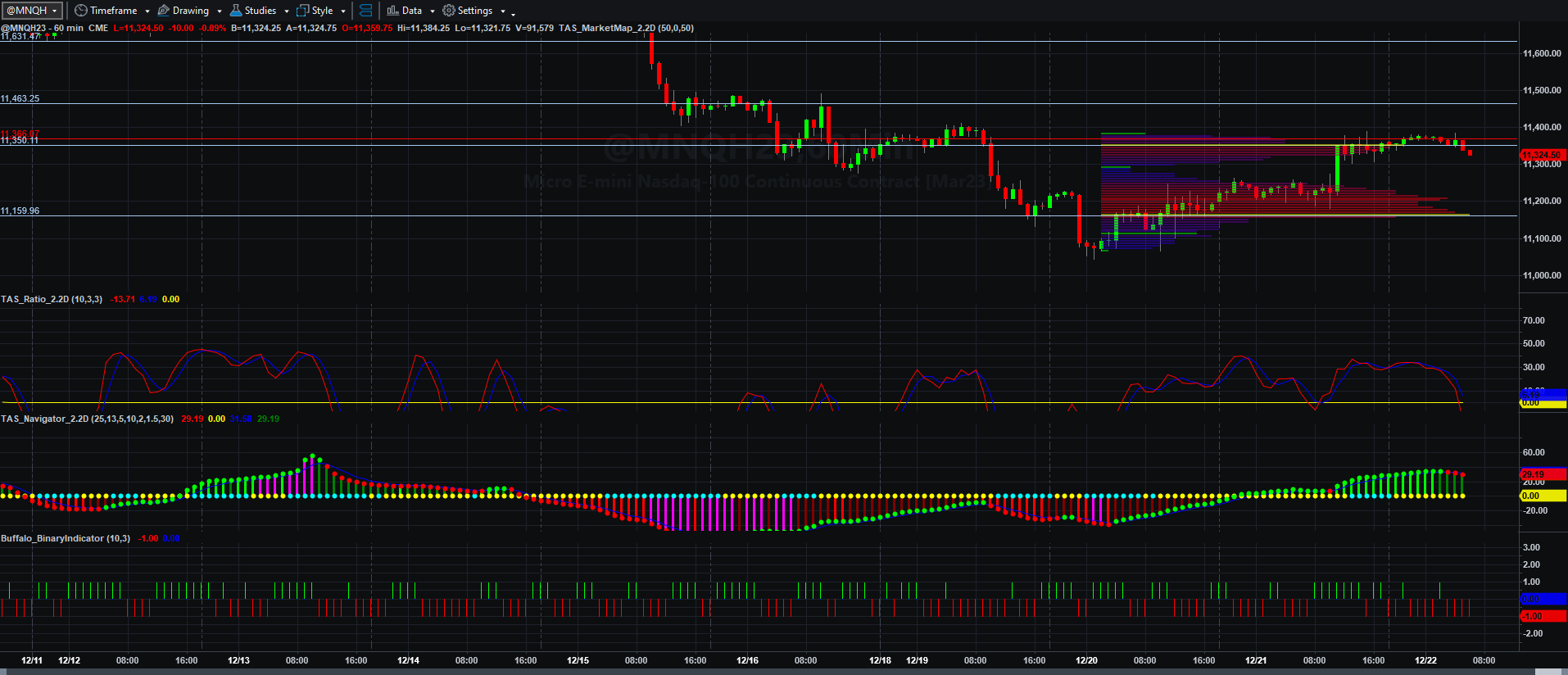
Task: Click the 12/20 date marker on time axis
Action: (1086, 660)
